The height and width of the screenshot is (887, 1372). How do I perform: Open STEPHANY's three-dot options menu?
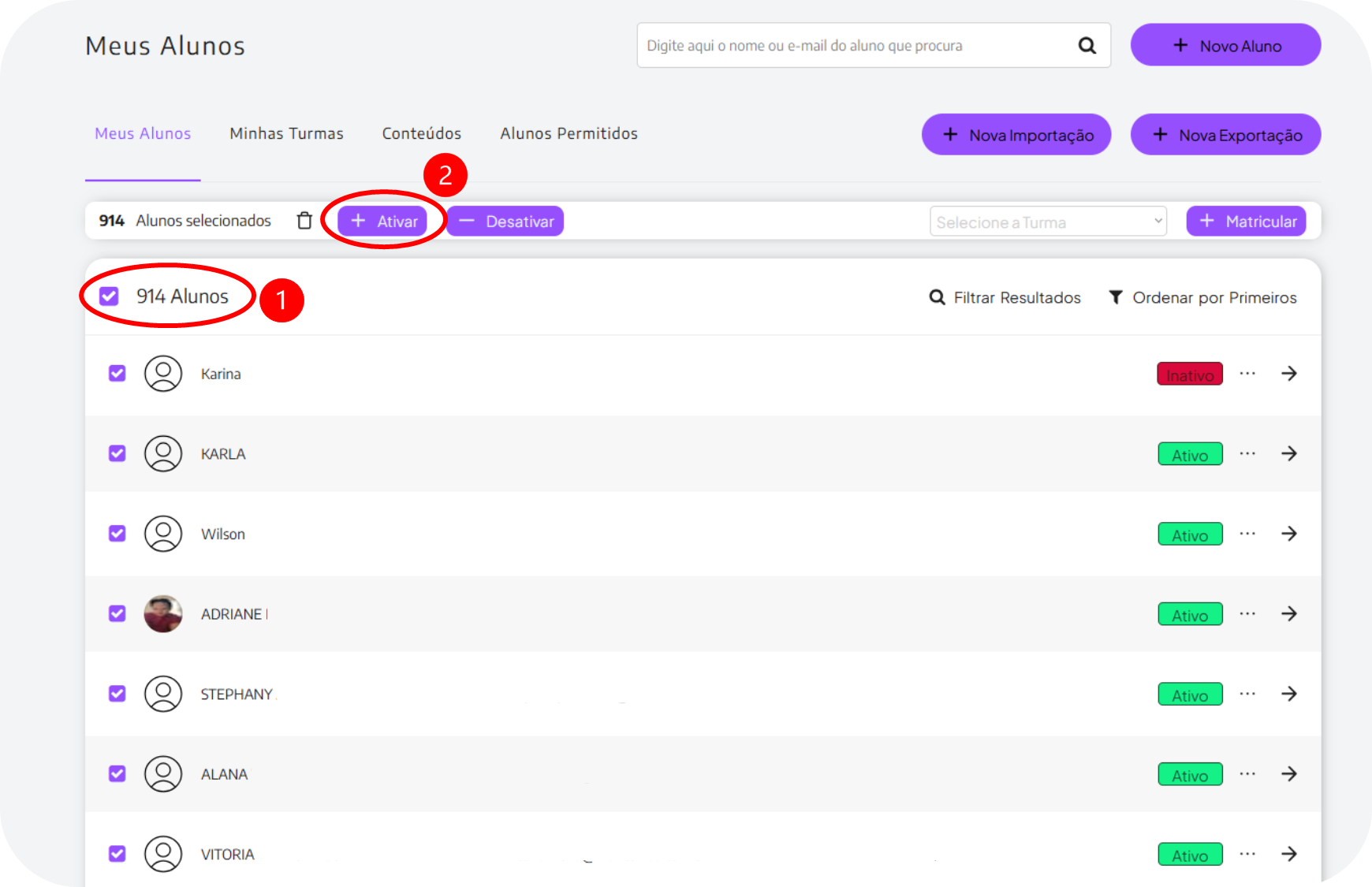click(1247, 694)
